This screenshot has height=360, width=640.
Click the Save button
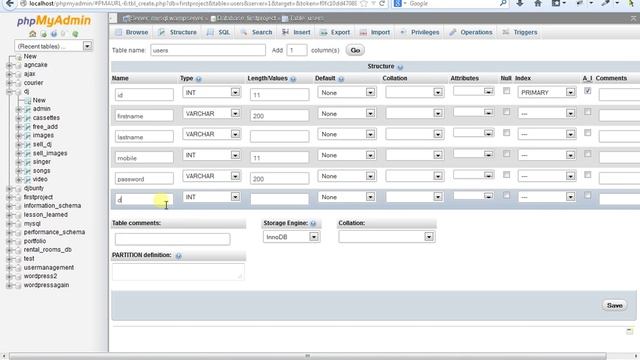(614, 305)
